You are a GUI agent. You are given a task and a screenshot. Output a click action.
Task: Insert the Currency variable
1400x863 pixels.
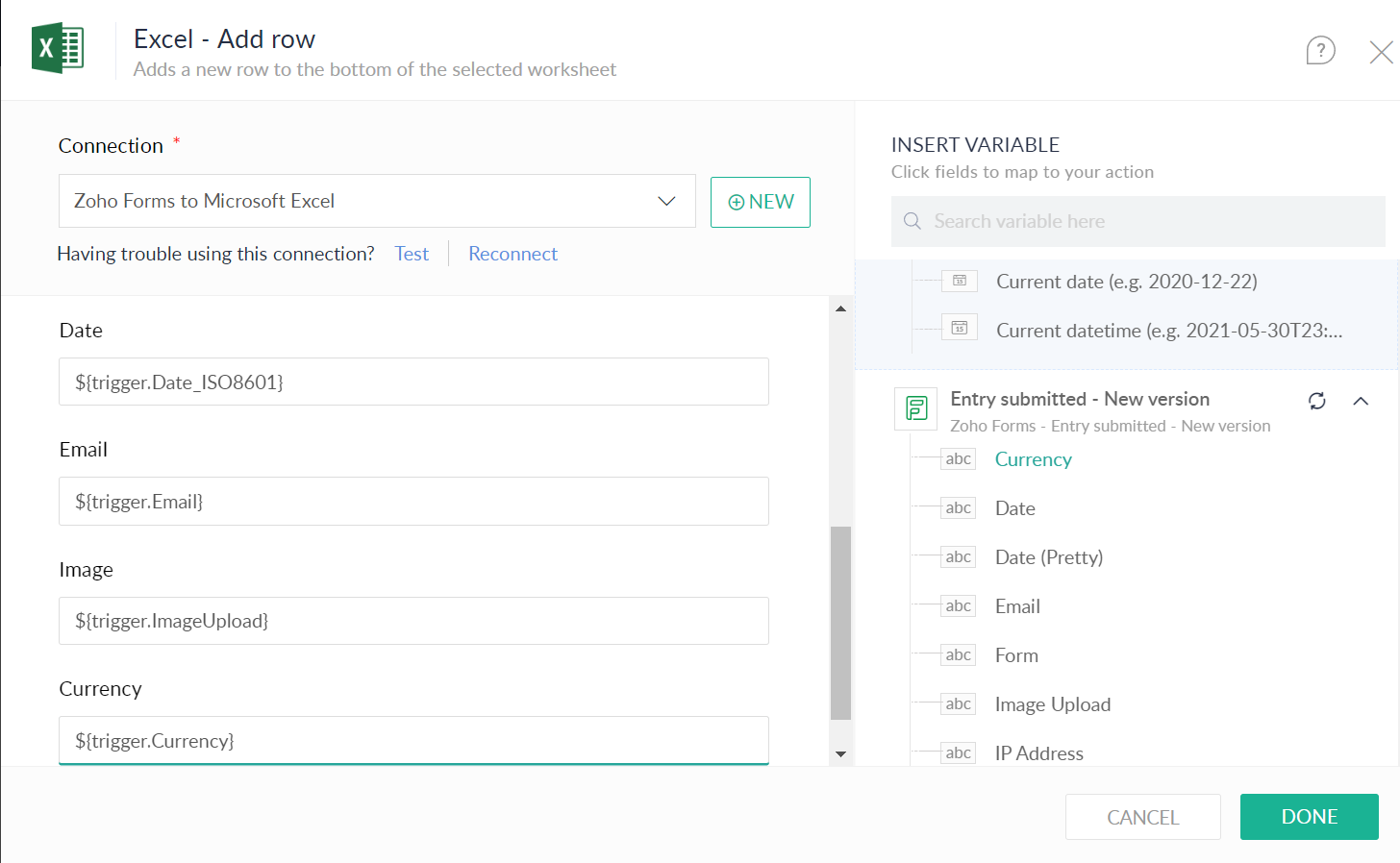pos(1034,459)
